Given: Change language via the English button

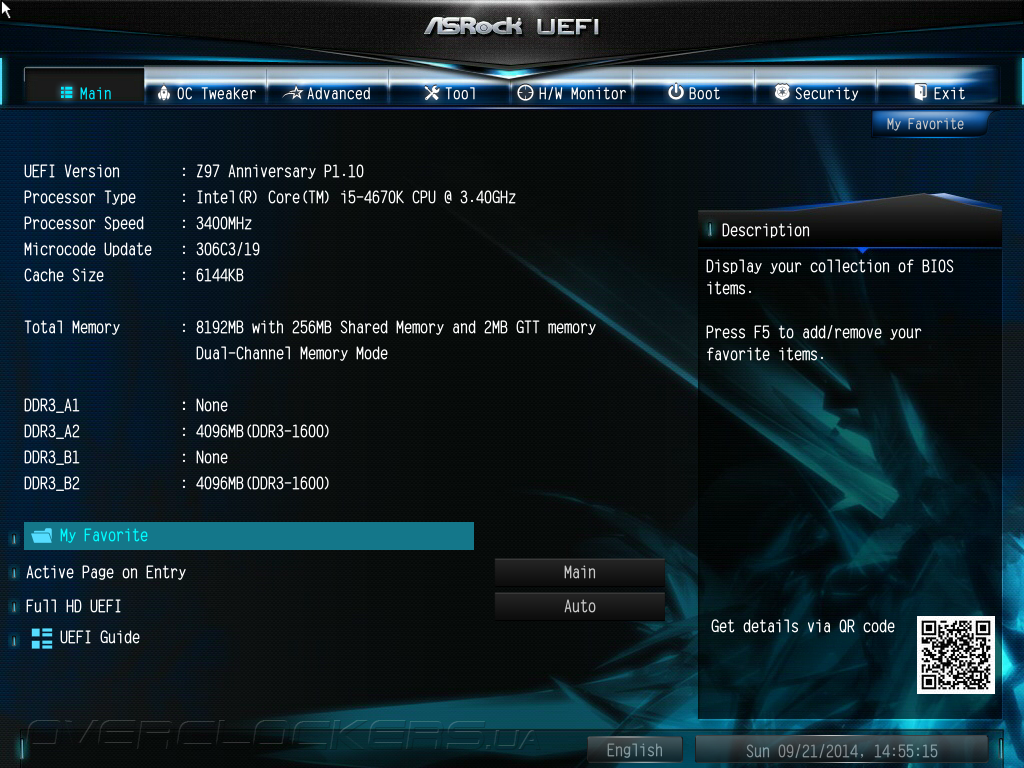Looking at the screenshot, I should [635, 750].
